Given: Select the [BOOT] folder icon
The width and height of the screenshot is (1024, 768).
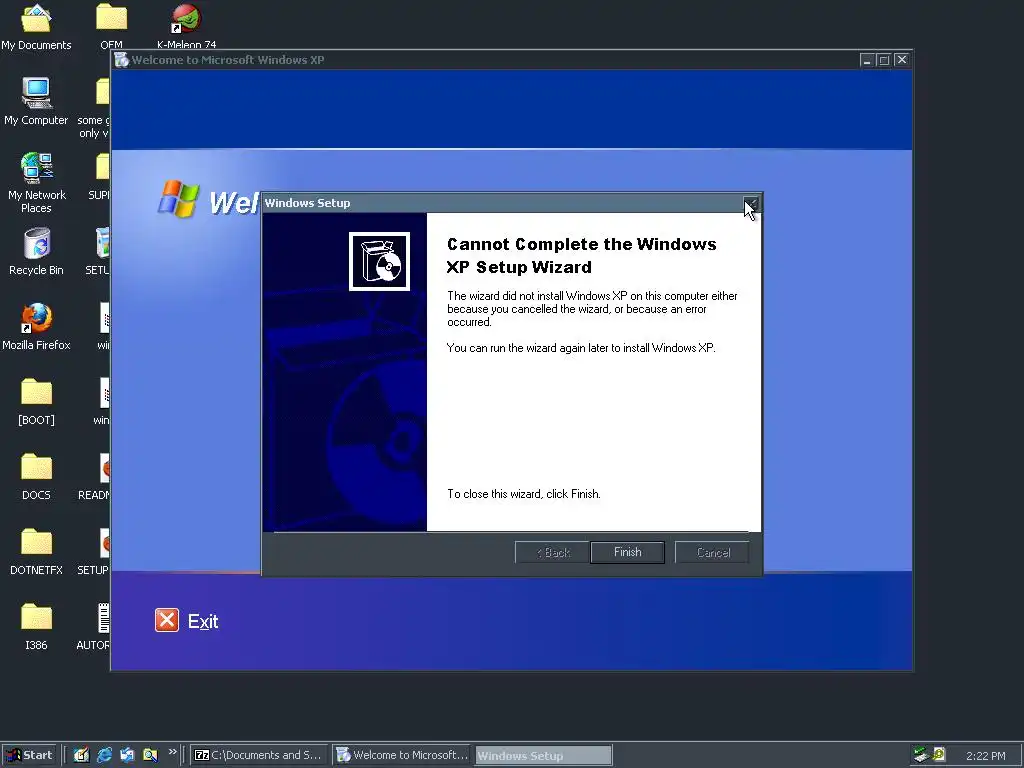Looking at the screenshot, I should pyautogui.click(x=36, y=402).
